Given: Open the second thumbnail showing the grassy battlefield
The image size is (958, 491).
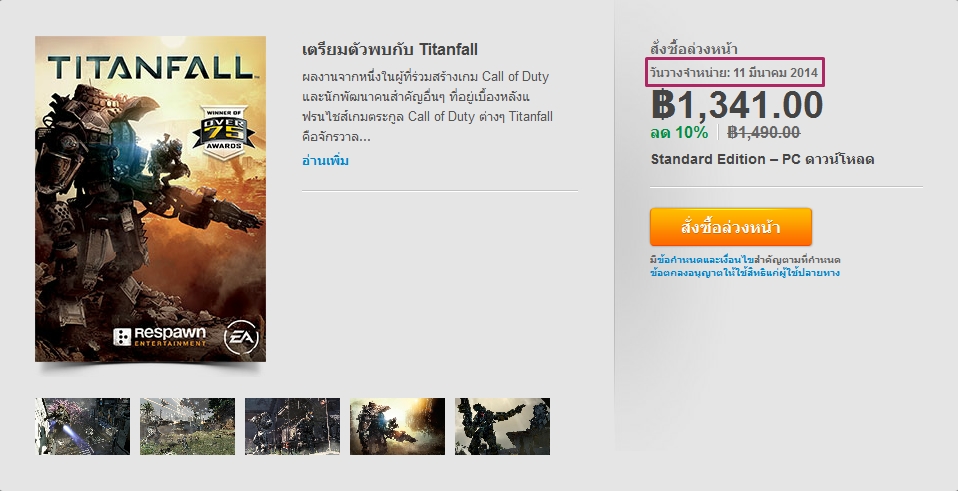Looking at the screenshot, I should coord(188,426).
